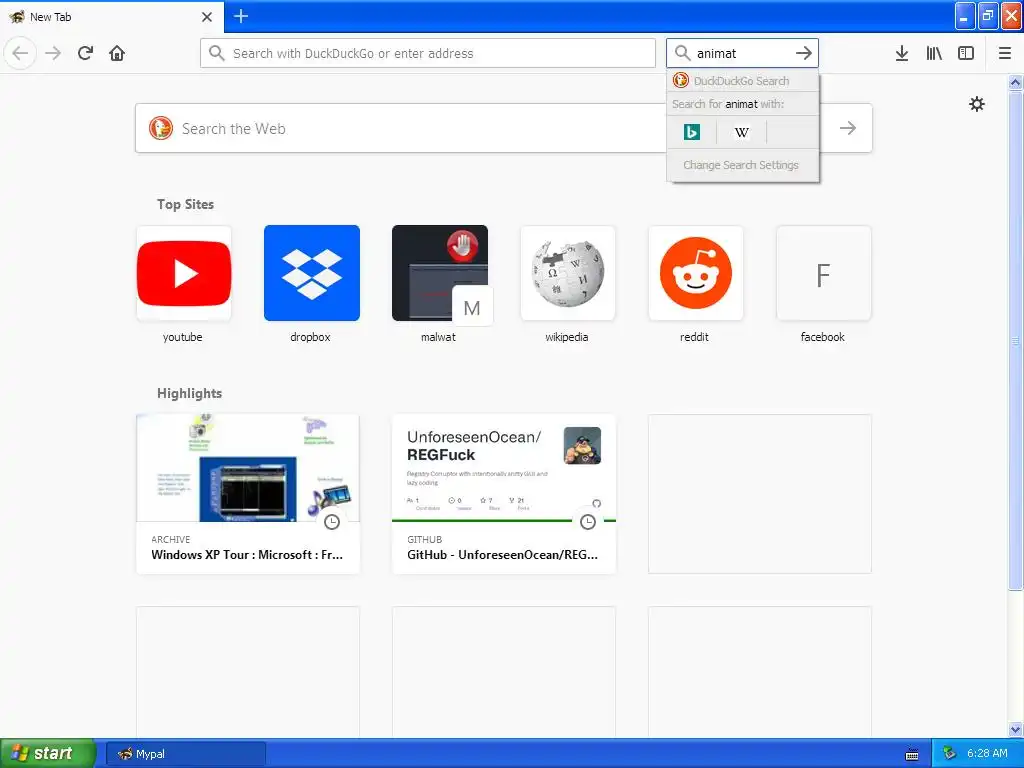Restore down the browser window

pyautogui.click(x=987, y=16)
